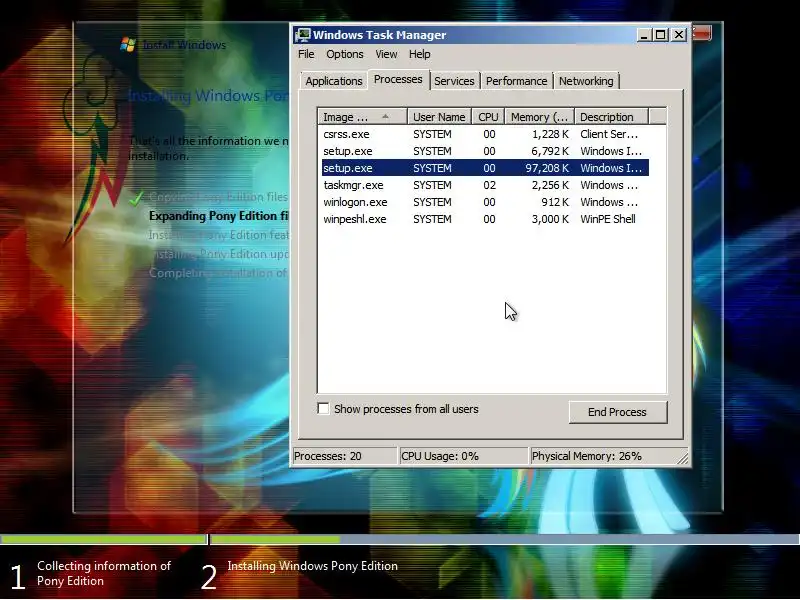This screenshot has height=600, width=800.
Task: Sort processes by CPU column header
Action: point(488,117)
